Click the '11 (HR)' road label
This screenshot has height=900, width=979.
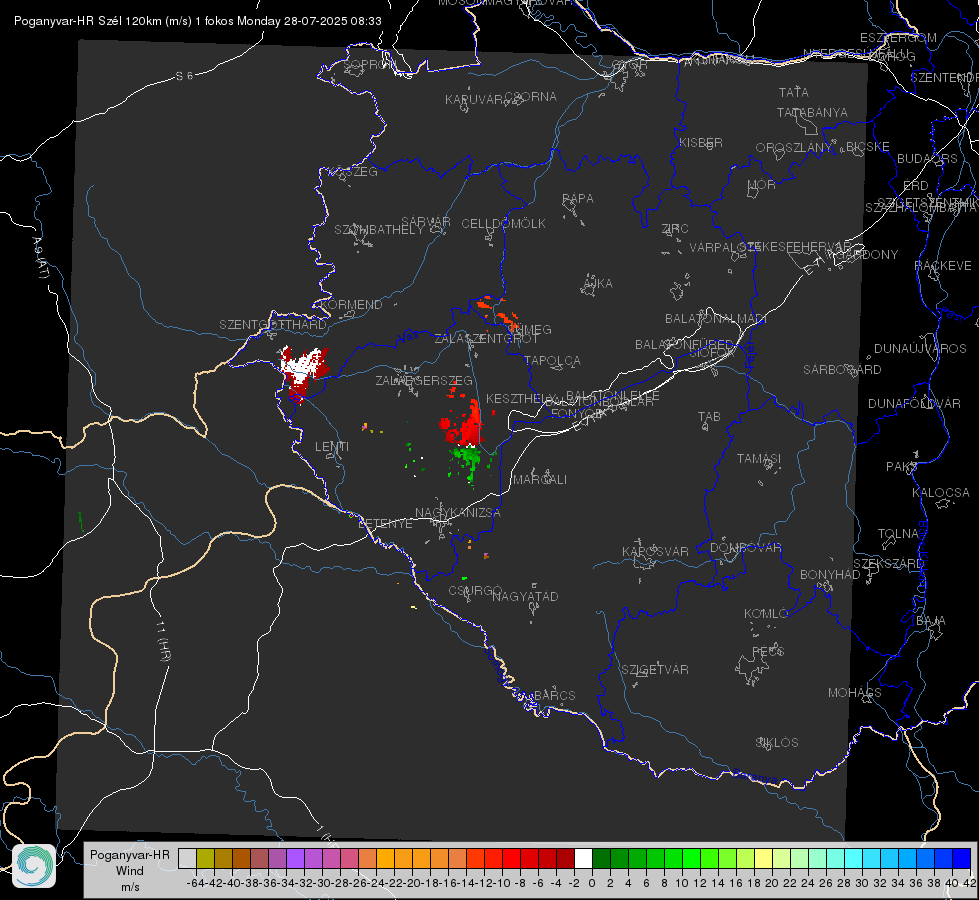tap(164, 641)
